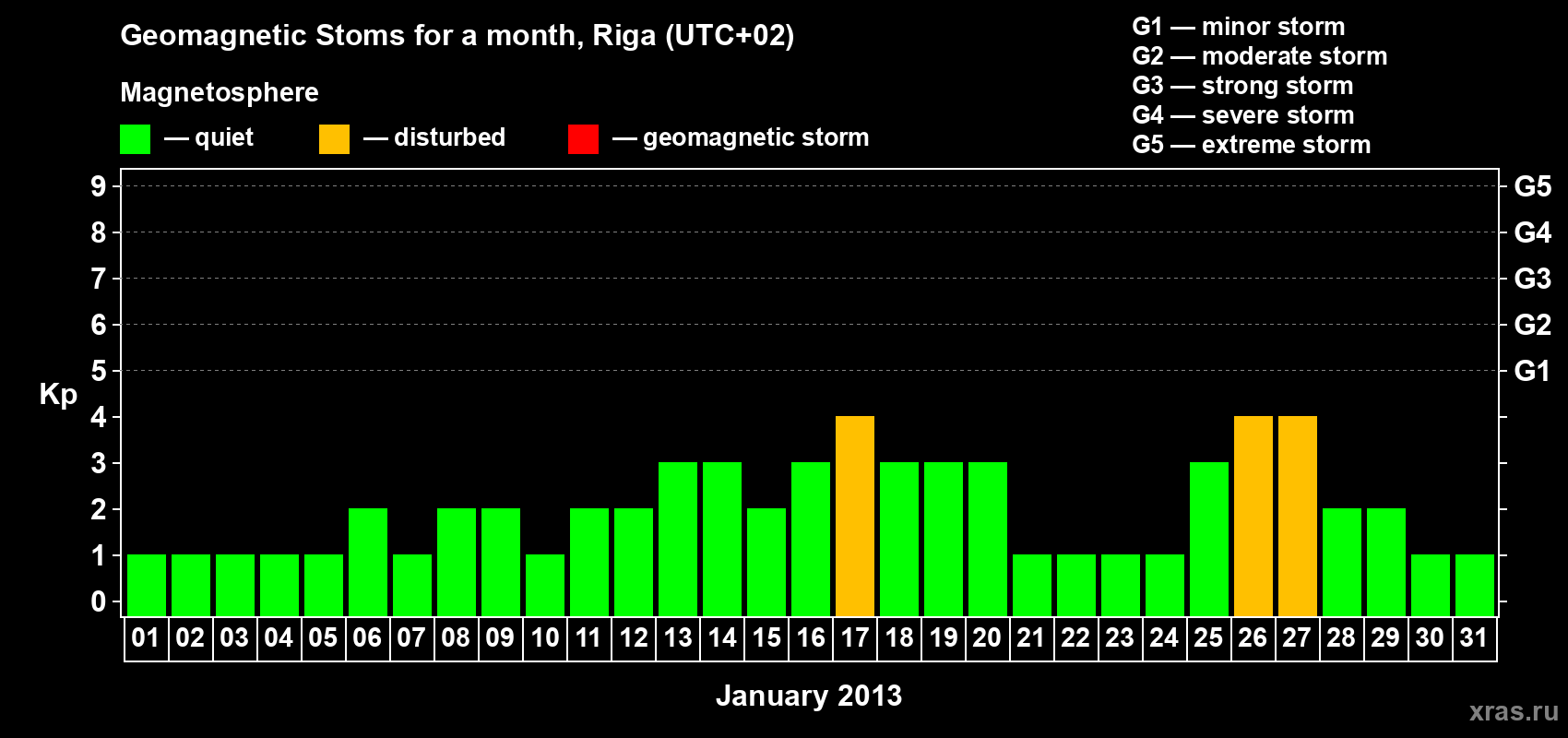This screenshot has width=1568, height=738.
Task: Click the green bar for day 10
Action: (x=545, y=585)
